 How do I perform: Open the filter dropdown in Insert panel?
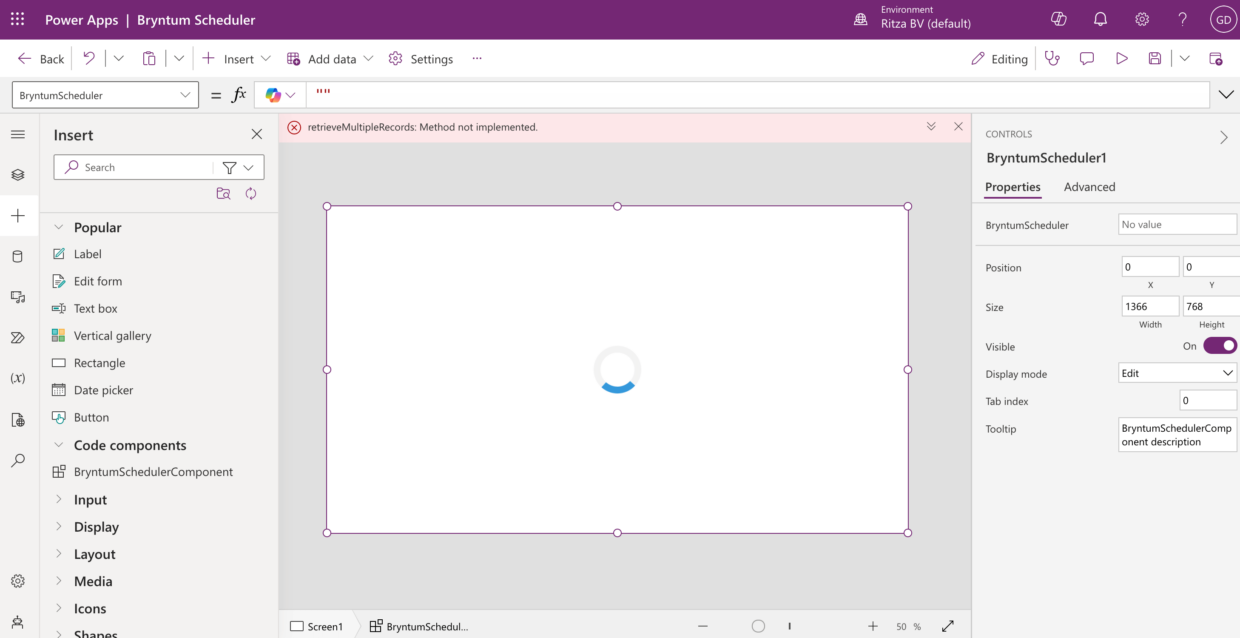coord(238,167)
